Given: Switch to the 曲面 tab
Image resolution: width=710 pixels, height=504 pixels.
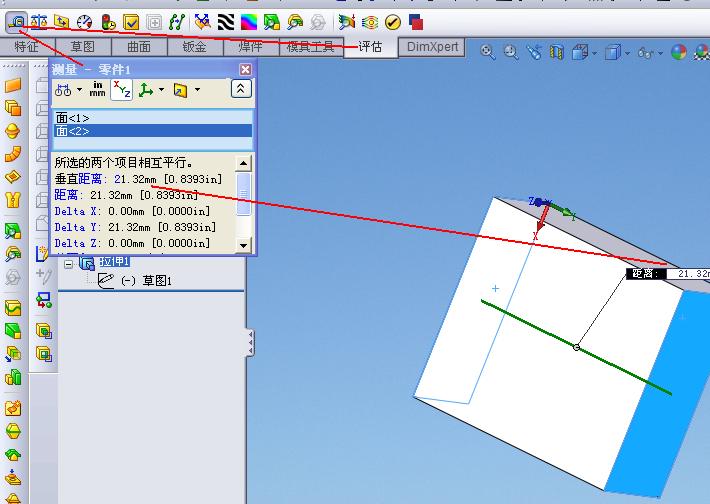Looking at the screenshot, I should tap(139, 47).
